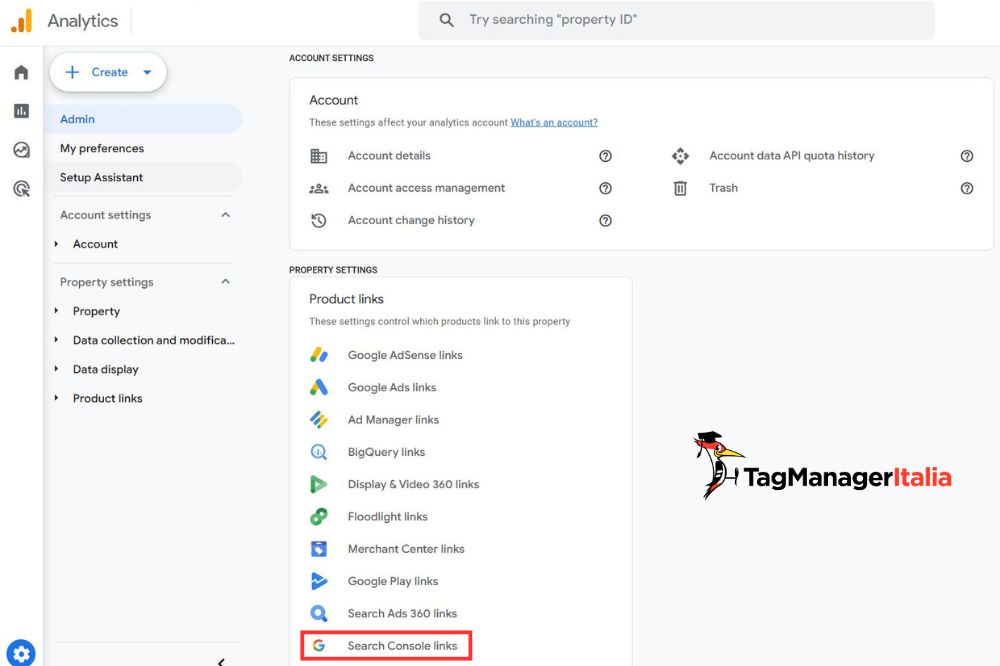Expand the Data display tree item

click(57, 369)
